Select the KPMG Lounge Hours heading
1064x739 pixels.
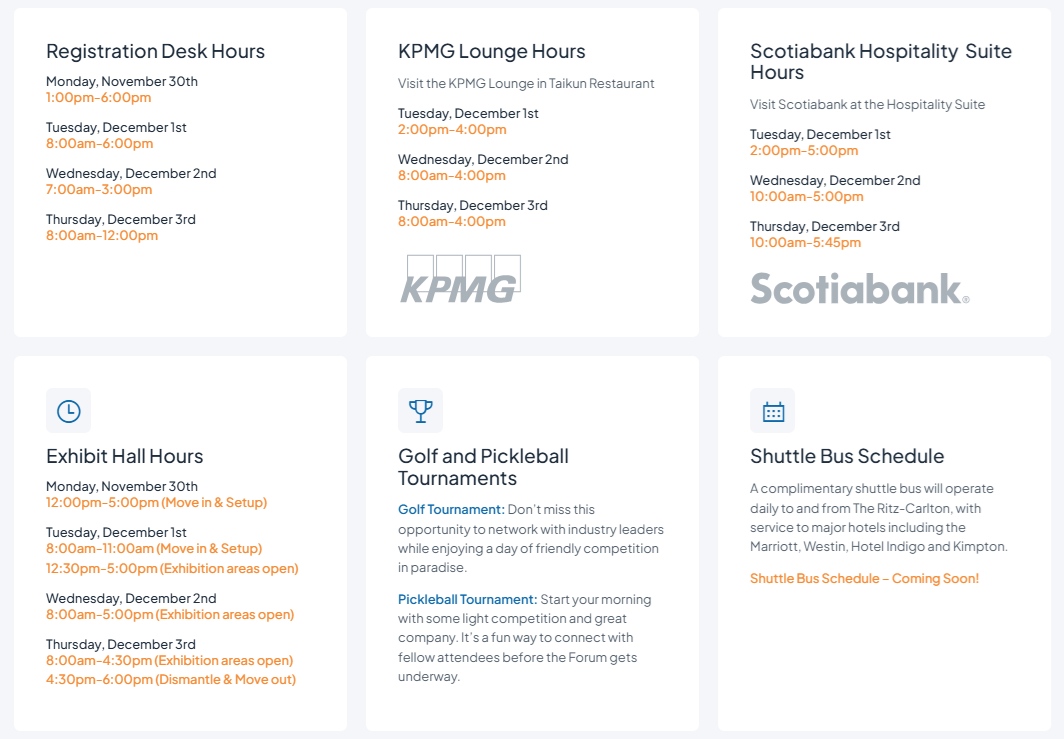[x=491, y=52]
